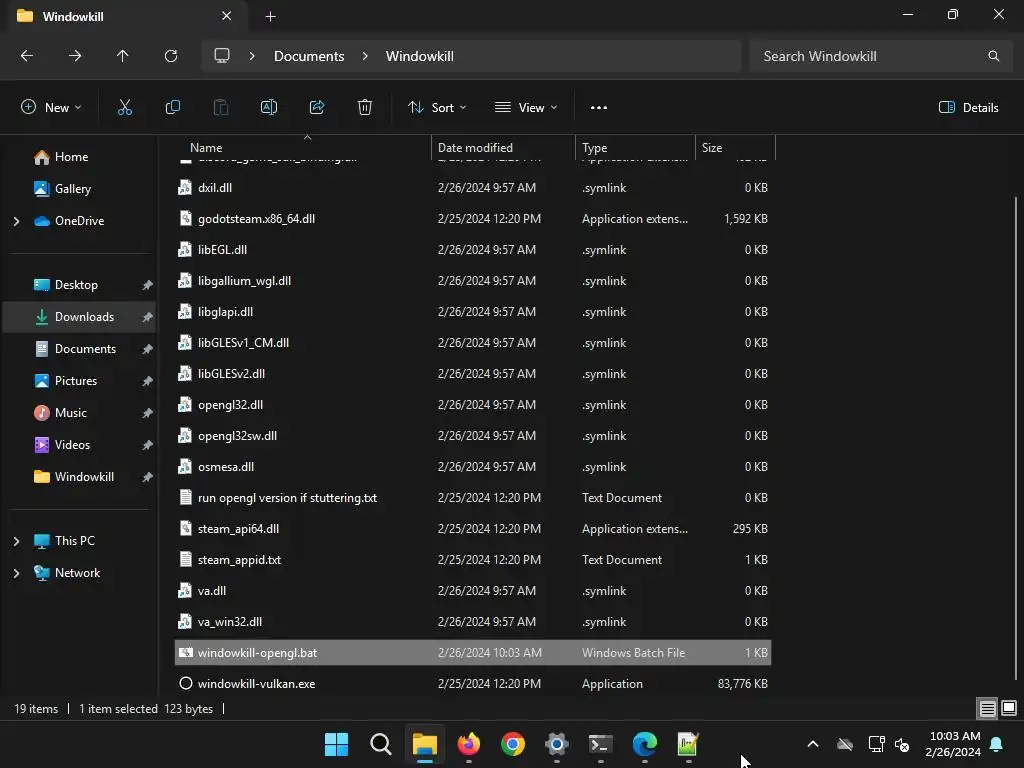Screen dimensions: 1024x768
Task: Open Google Chrome from the taskbar
Action: click(x=513, y=744)
